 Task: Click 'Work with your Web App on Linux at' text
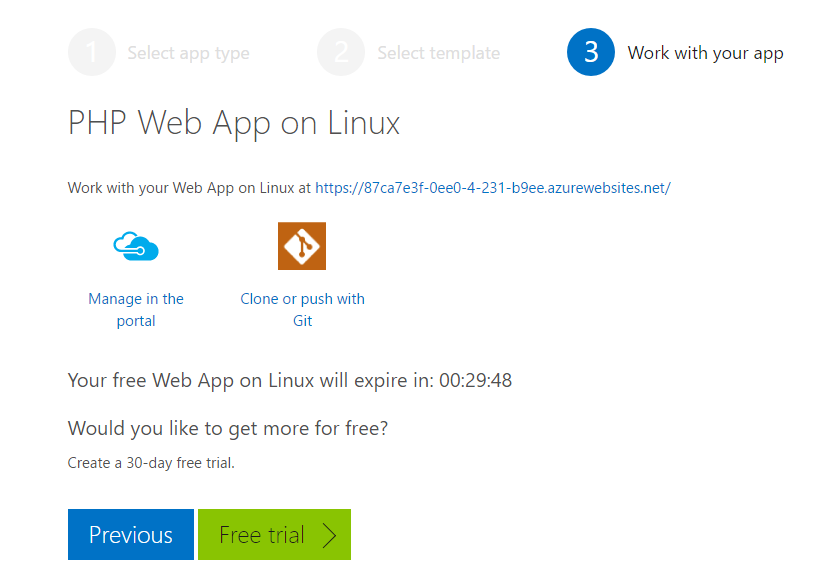click(189, 187)
